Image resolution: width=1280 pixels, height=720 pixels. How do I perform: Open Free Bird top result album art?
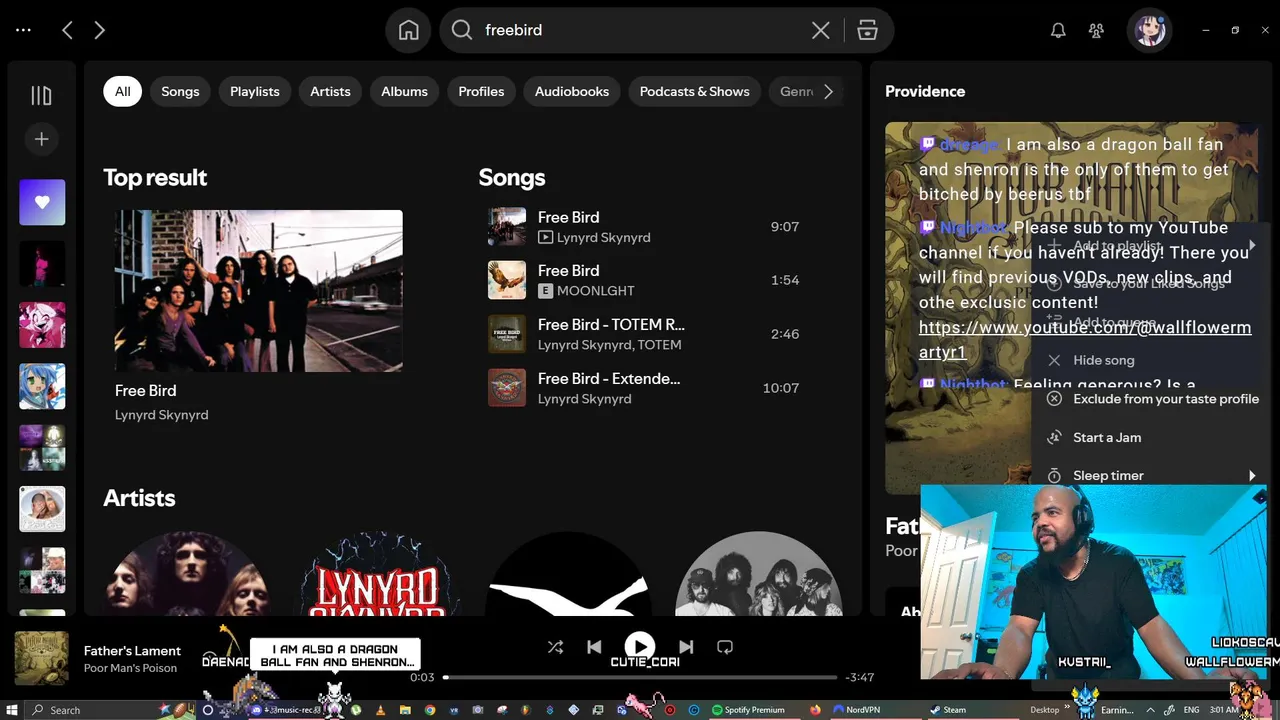tap(259, 290)
